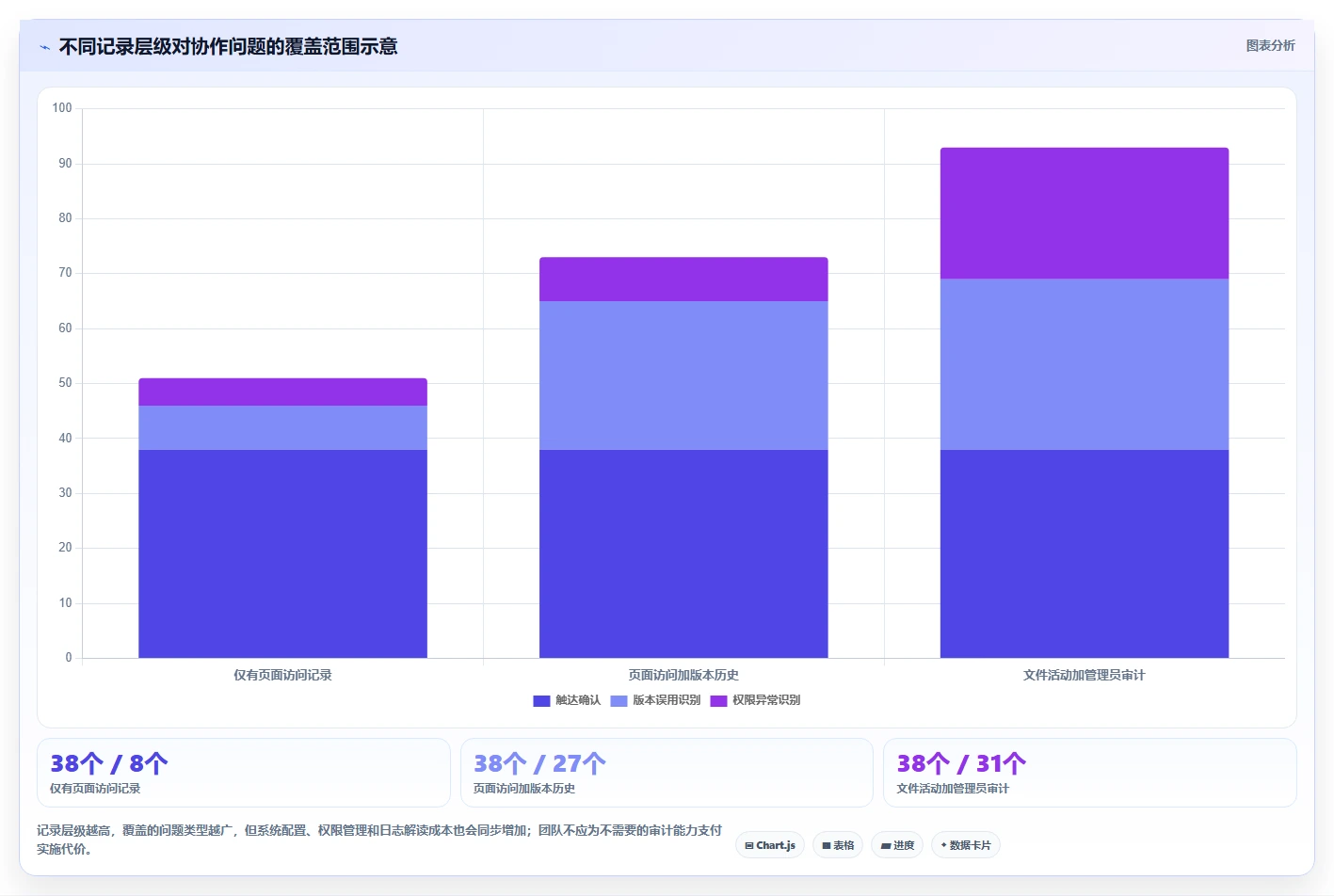Click the 进度 chip

pos(897,845)
